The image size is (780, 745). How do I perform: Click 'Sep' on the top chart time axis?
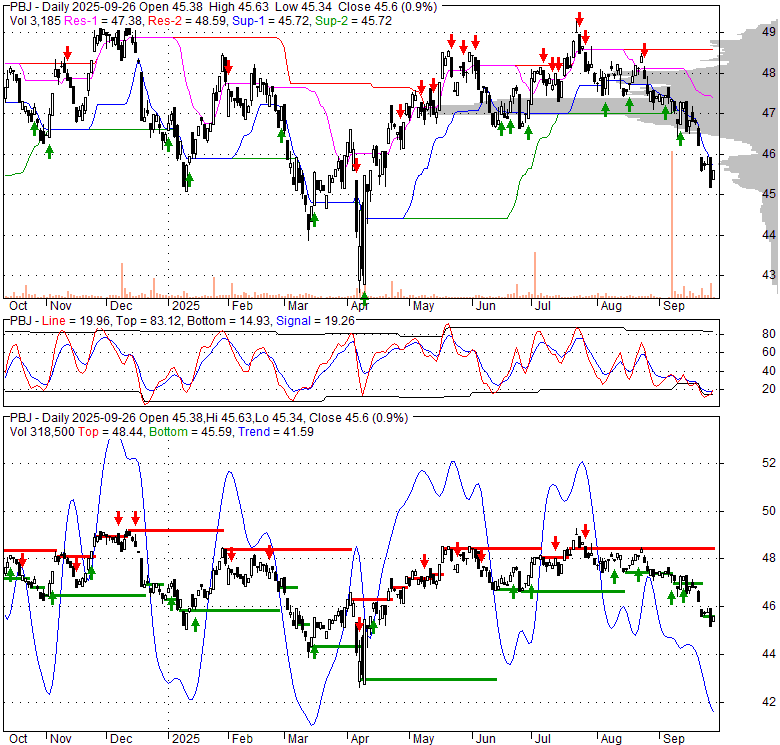pyautogui.click(x=674, y=306)
